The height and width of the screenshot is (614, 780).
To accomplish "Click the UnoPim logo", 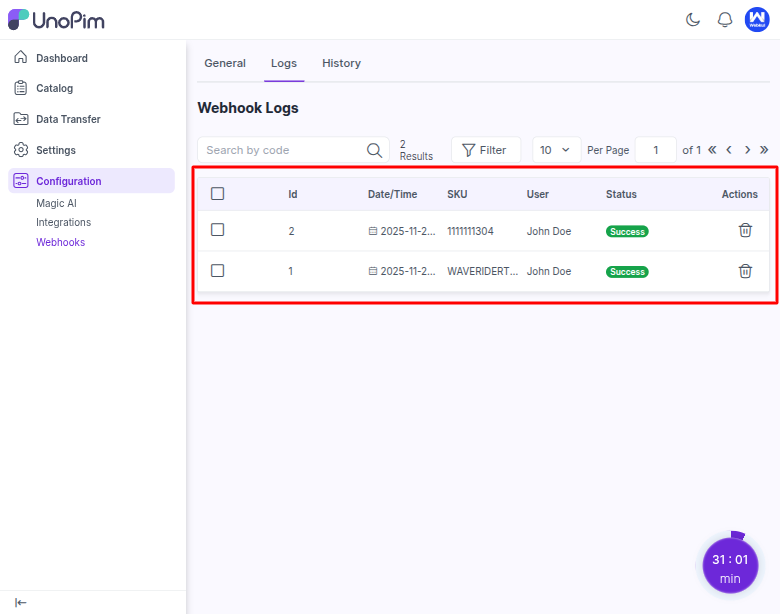I will coord(56,20).
